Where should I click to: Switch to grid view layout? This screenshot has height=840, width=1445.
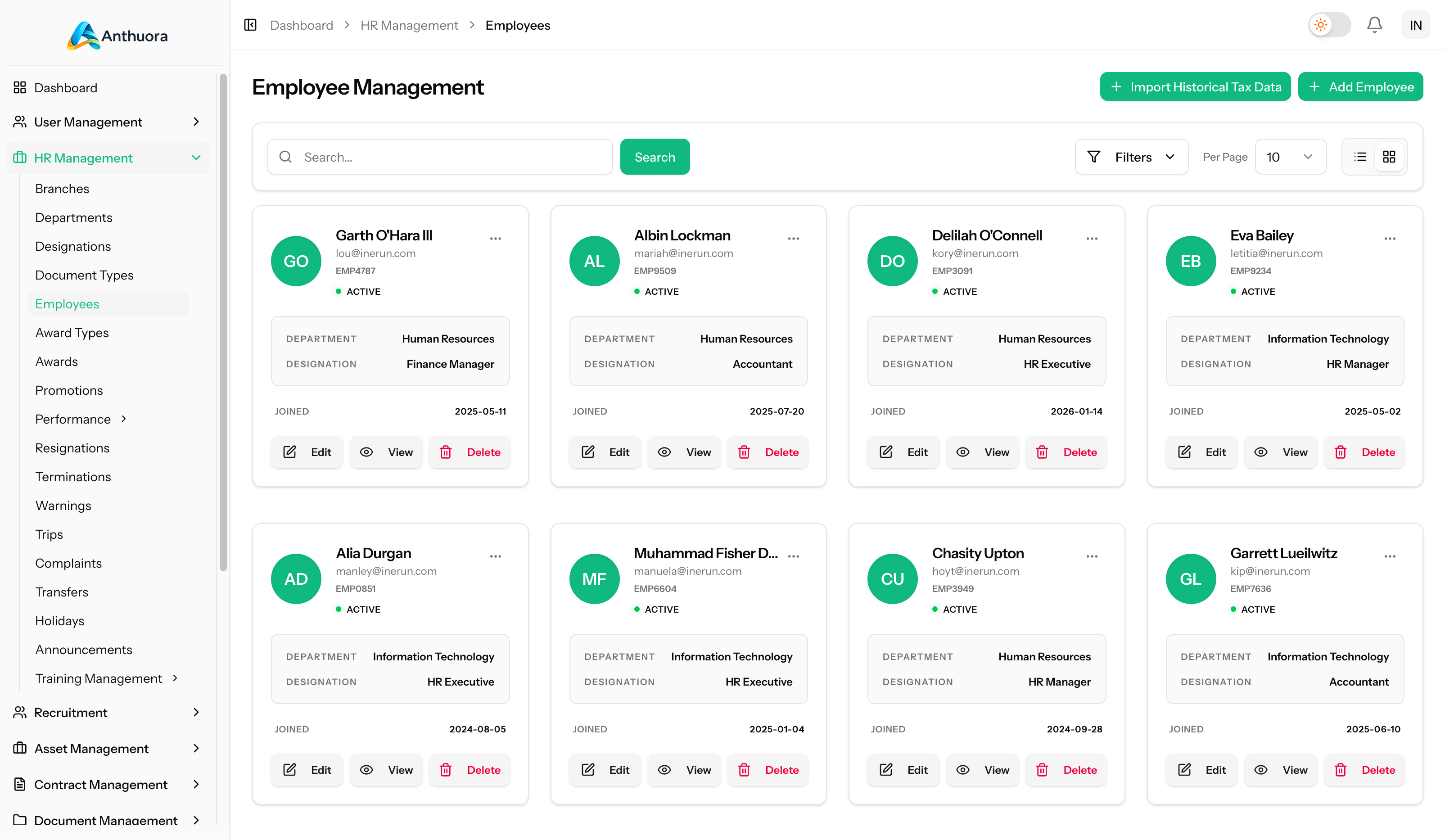tap(1389, 157)
